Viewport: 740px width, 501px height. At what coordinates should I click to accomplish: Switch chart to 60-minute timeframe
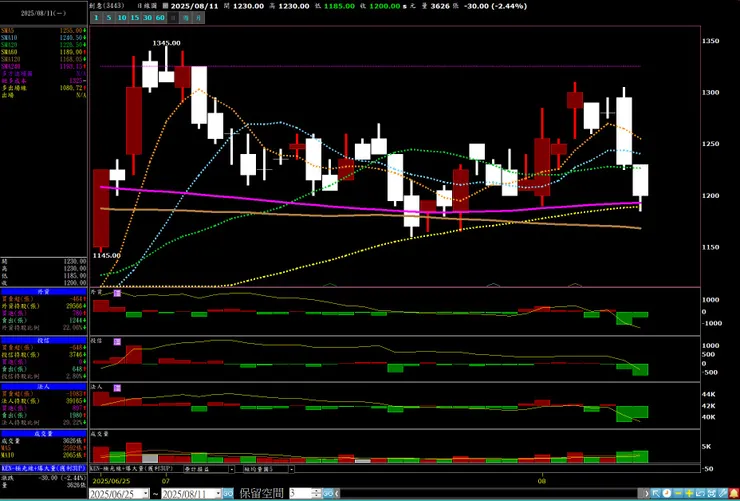[x=160, y=17]
